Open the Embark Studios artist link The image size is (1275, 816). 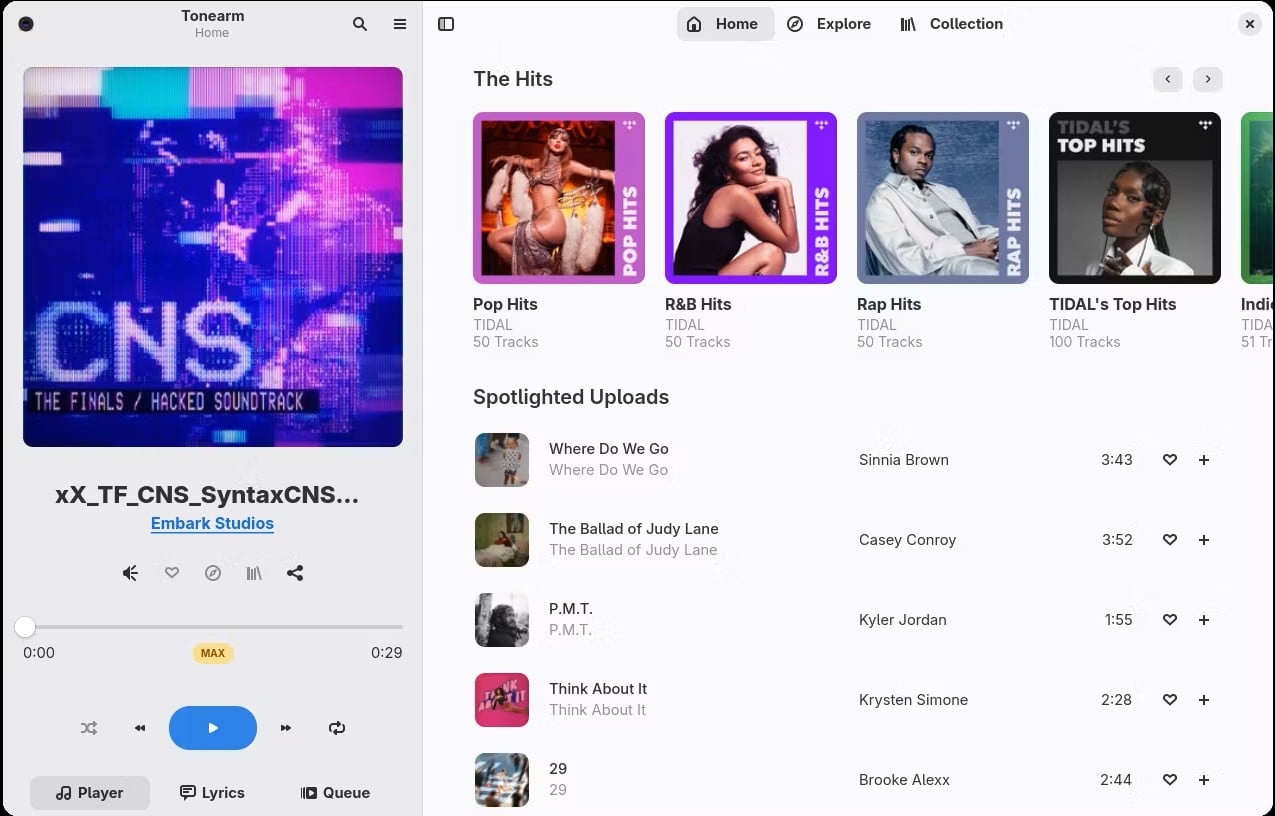click(x=212, y=523)
